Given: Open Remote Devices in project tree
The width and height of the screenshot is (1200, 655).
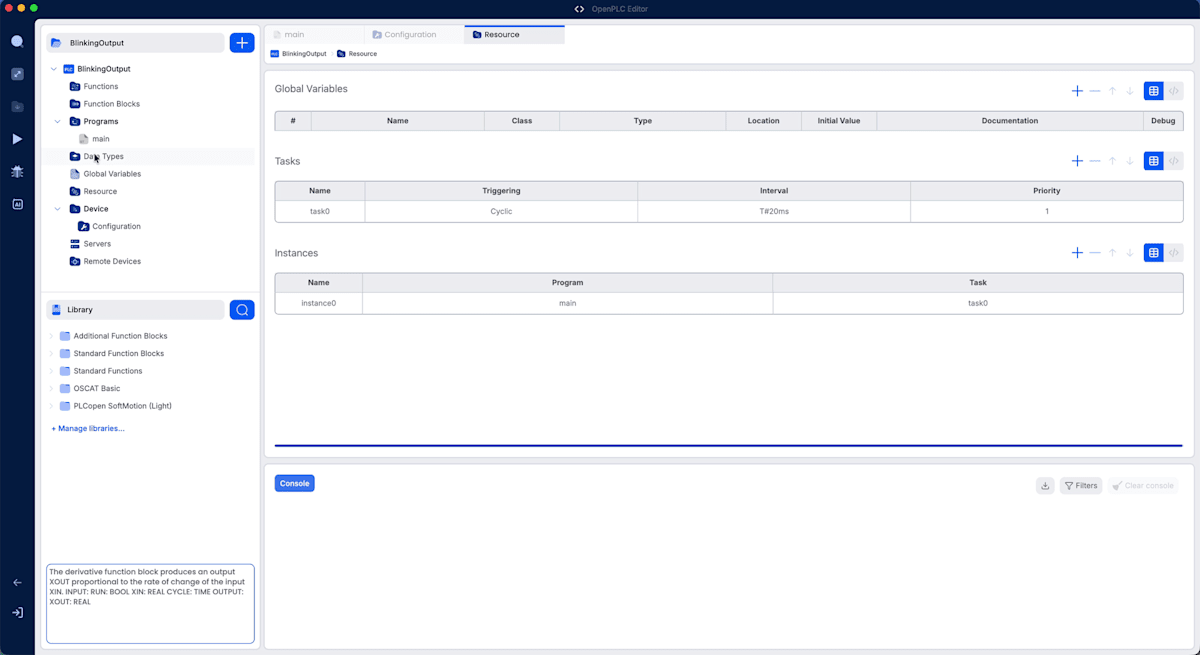Looking at the screenshot, I should click(x=112, y=261).
